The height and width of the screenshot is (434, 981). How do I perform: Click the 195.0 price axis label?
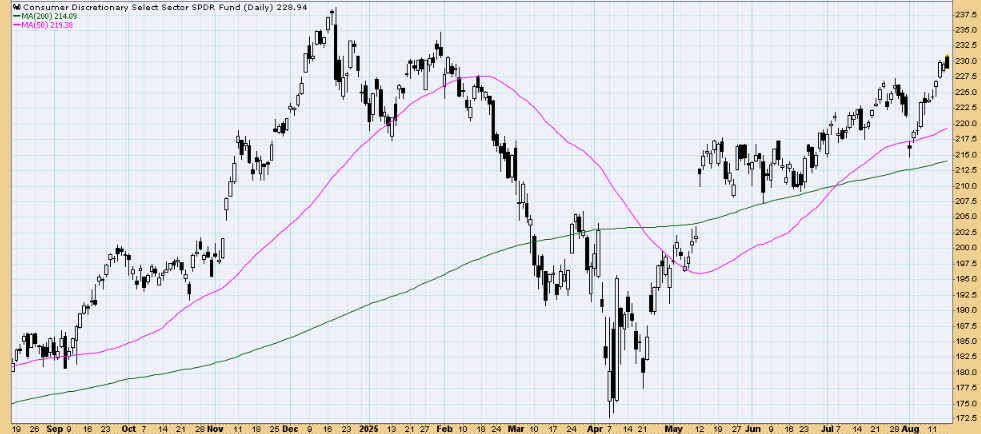(966, 279)
